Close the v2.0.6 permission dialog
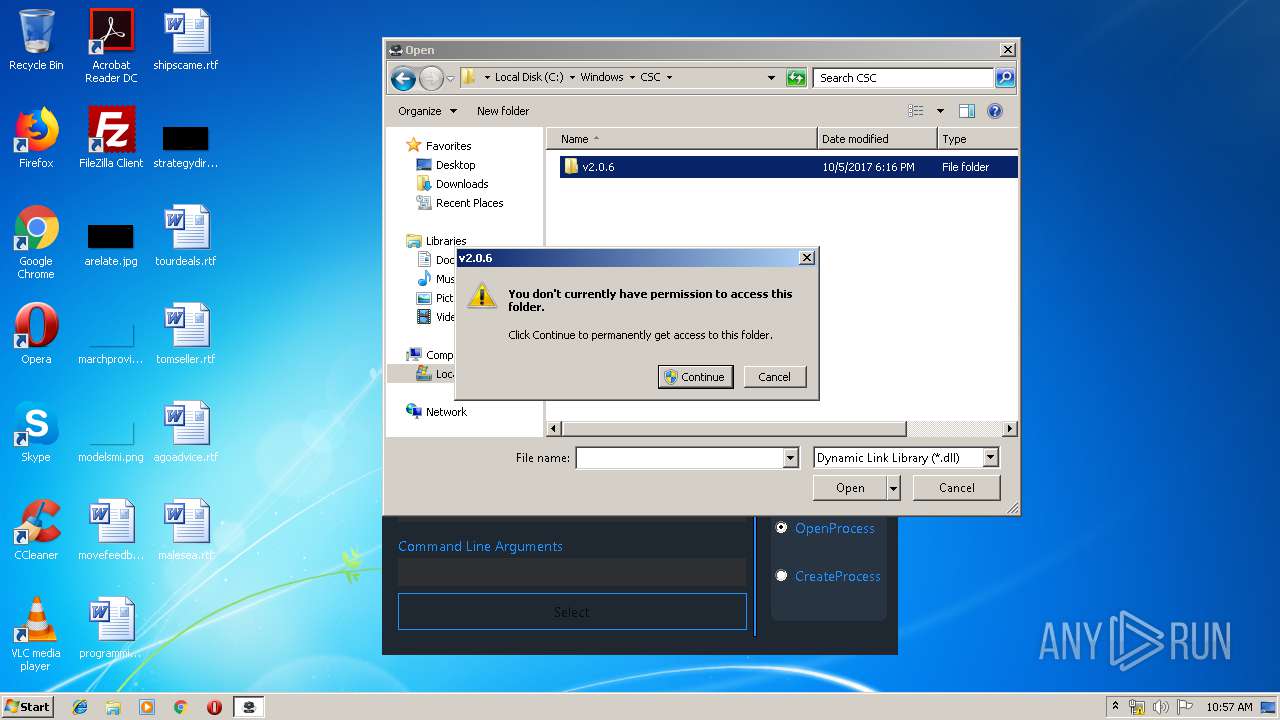Screen dimensions: 1280x720 click(806, 258)
